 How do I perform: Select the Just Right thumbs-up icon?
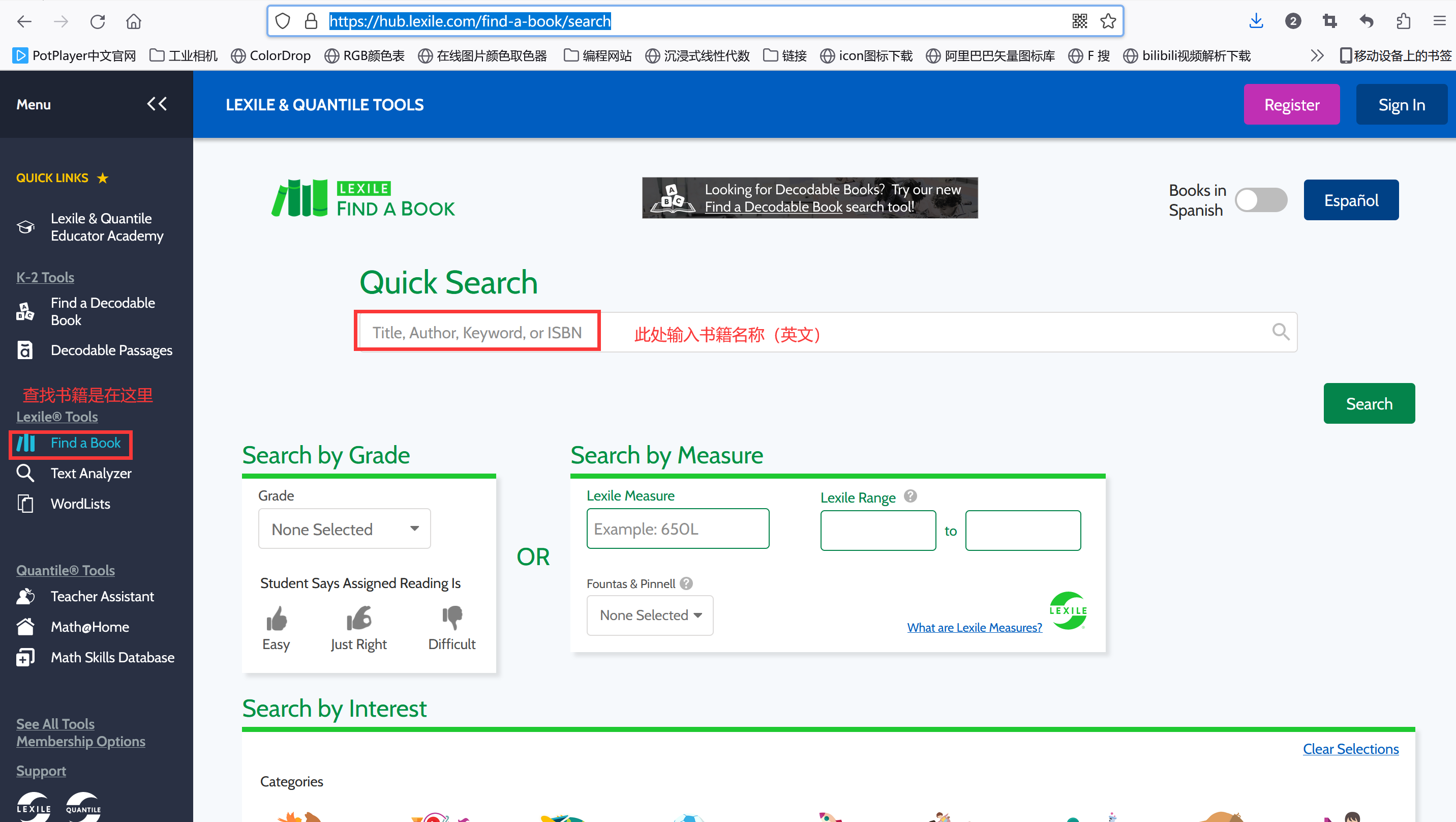(359, 619)
